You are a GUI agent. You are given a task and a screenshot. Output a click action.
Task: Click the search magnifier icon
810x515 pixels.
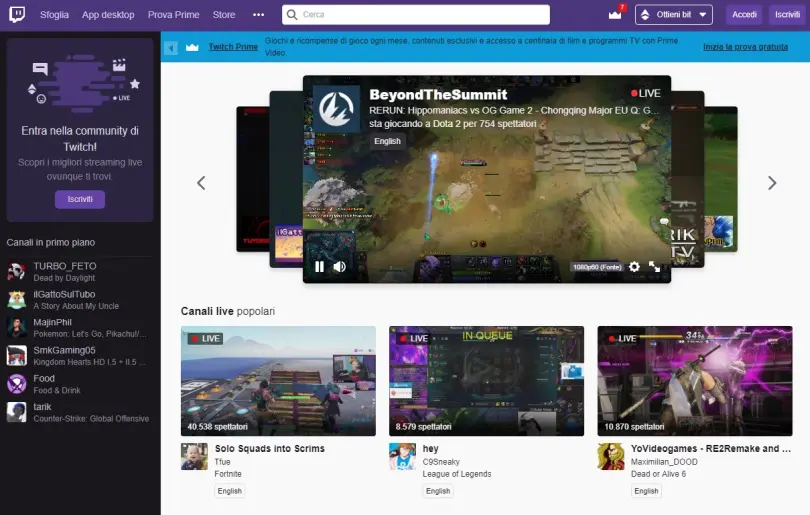click(292, 14)
